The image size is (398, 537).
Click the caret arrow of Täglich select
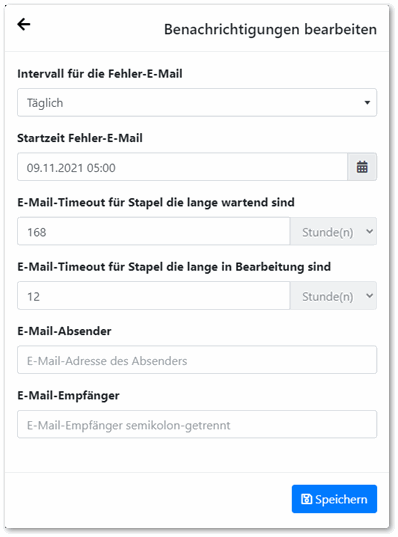click(367, 102)
